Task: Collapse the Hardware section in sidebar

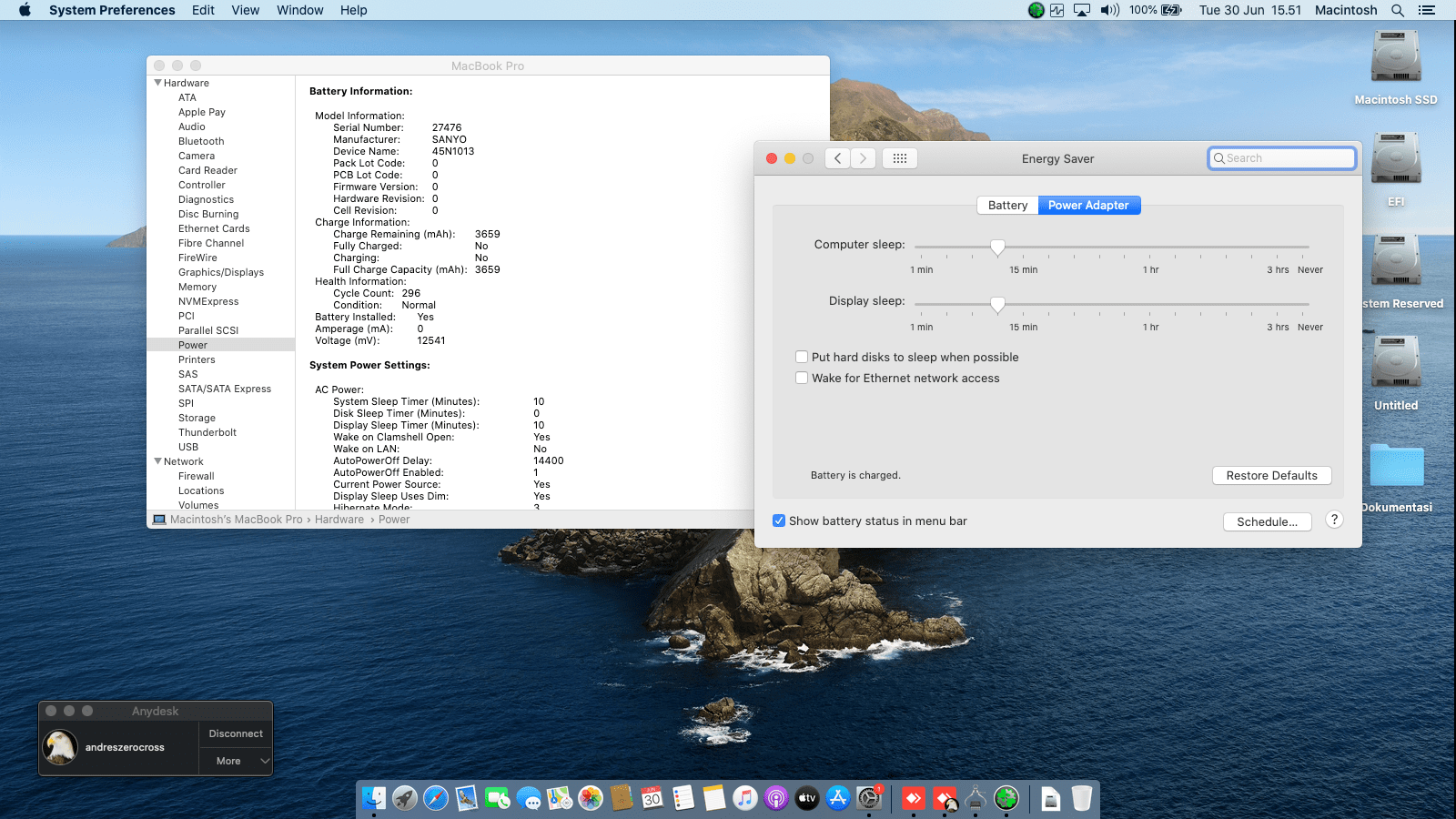Action: click(157, 83)
